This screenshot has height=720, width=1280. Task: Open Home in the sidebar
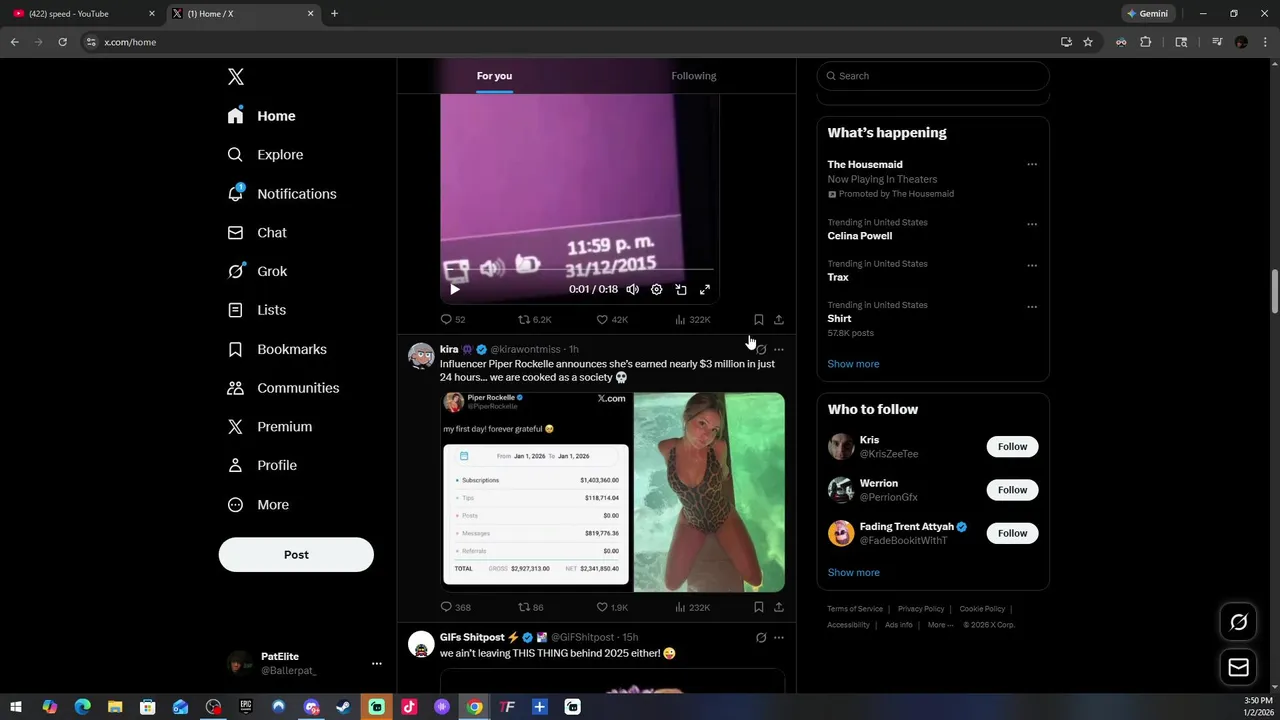click(x=261, y=116)
